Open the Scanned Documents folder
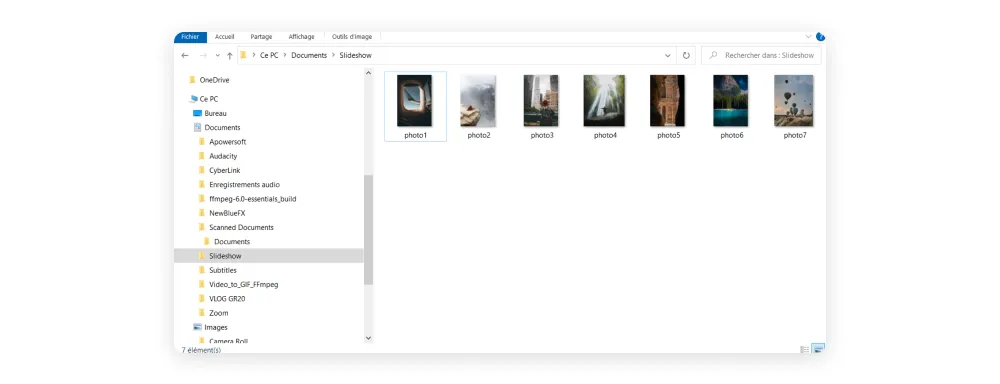The height and width of the screenshot is (384, 1000). tap(241, 227)
